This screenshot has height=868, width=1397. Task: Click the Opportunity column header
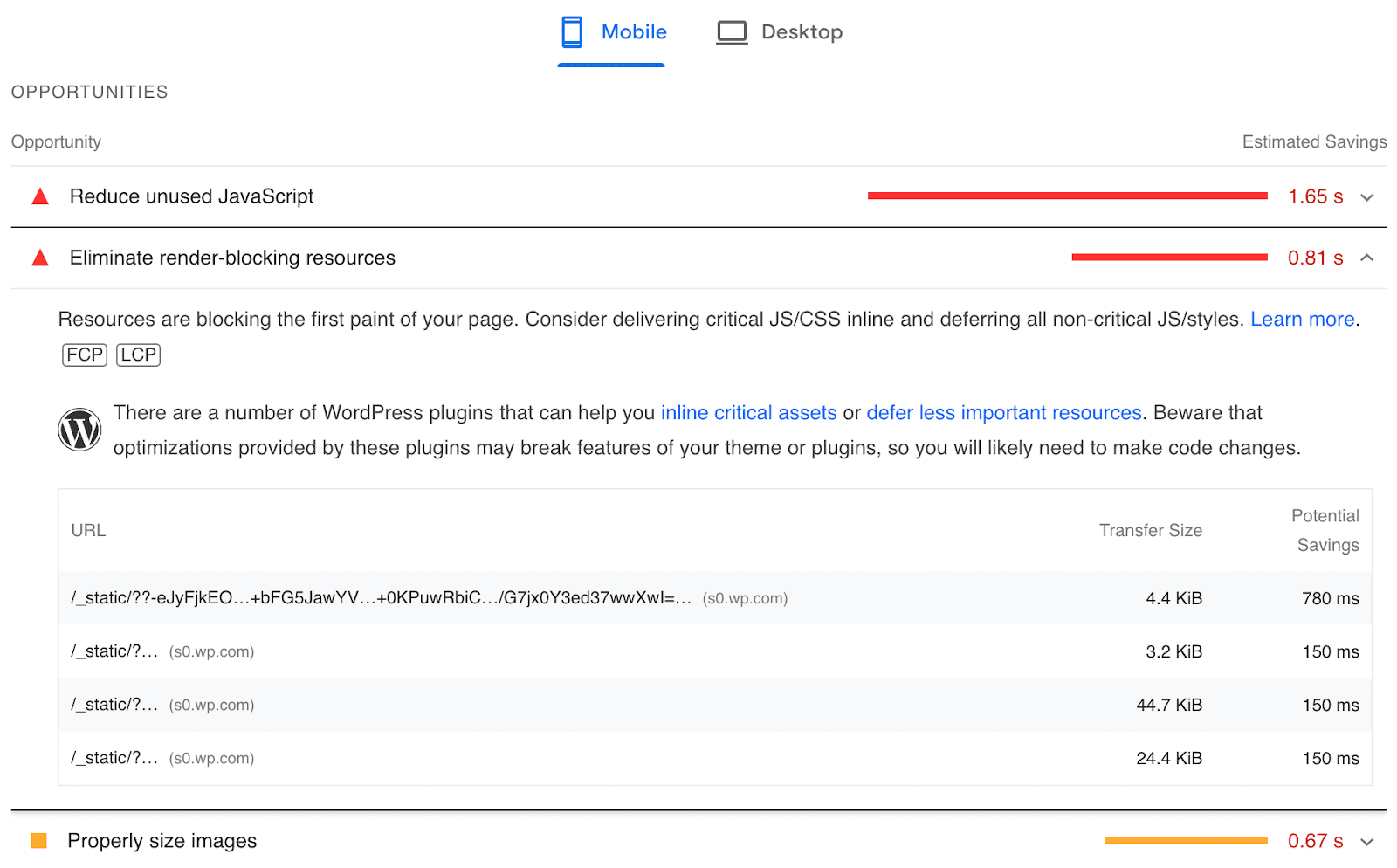click(56, 141)
